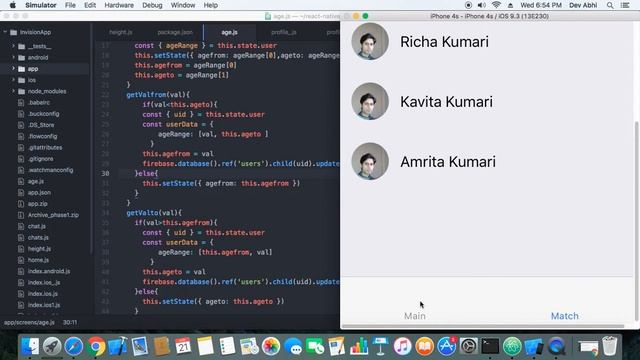Open Terminal from the Dock
The width and height of the screenshot is (640, 360).
coord(490,346)
